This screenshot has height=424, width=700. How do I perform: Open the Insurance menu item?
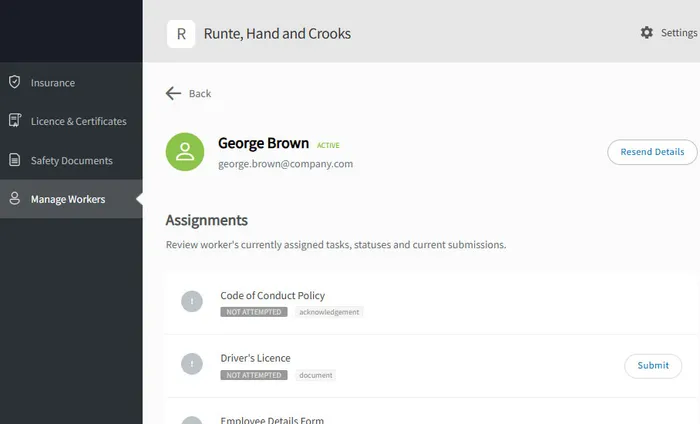53,83
